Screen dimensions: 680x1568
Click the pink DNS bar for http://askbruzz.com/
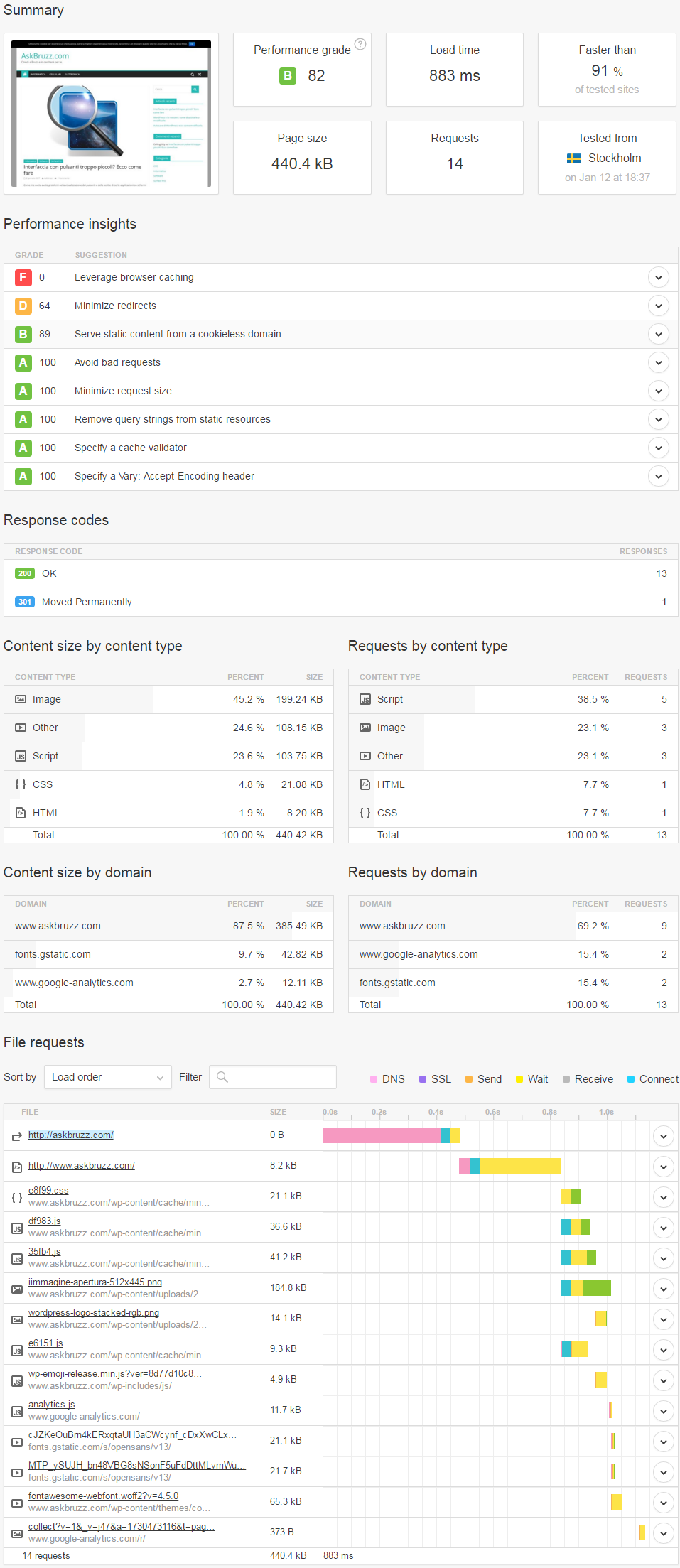coord(382,1135)
